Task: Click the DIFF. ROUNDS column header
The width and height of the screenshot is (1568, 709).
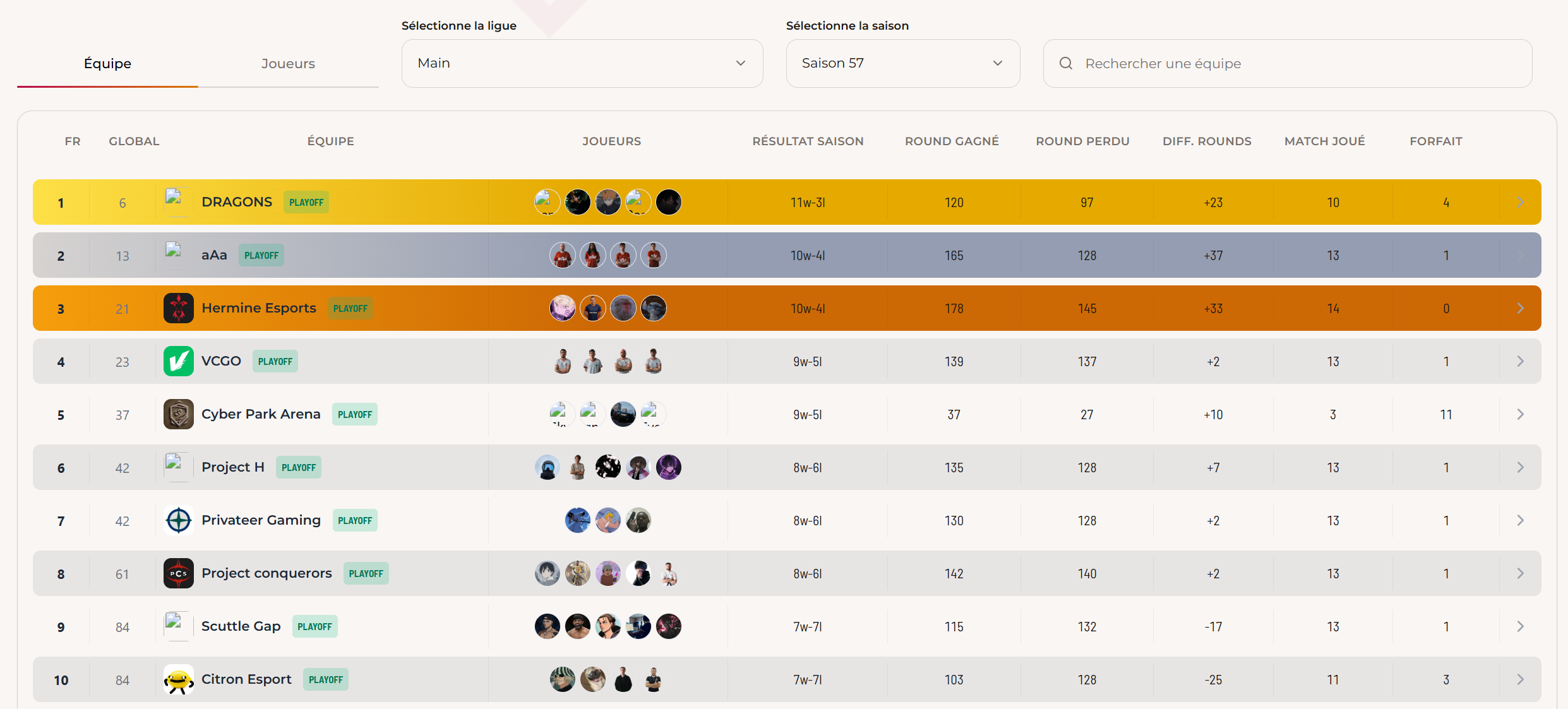Action: click(x=1207, y=141)
